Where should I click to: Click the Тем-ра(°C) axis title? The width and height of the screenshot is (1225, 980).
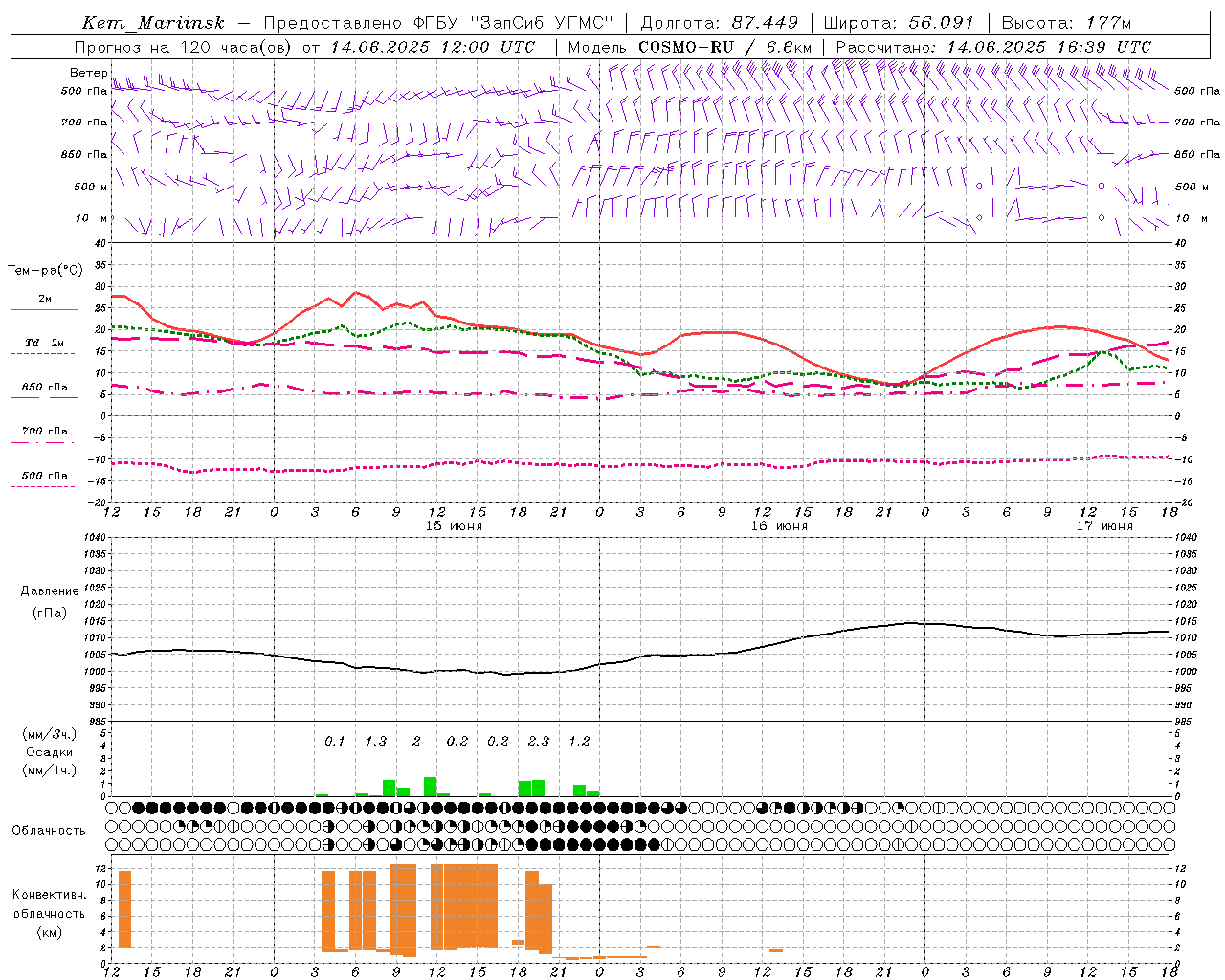coord(45,271)
